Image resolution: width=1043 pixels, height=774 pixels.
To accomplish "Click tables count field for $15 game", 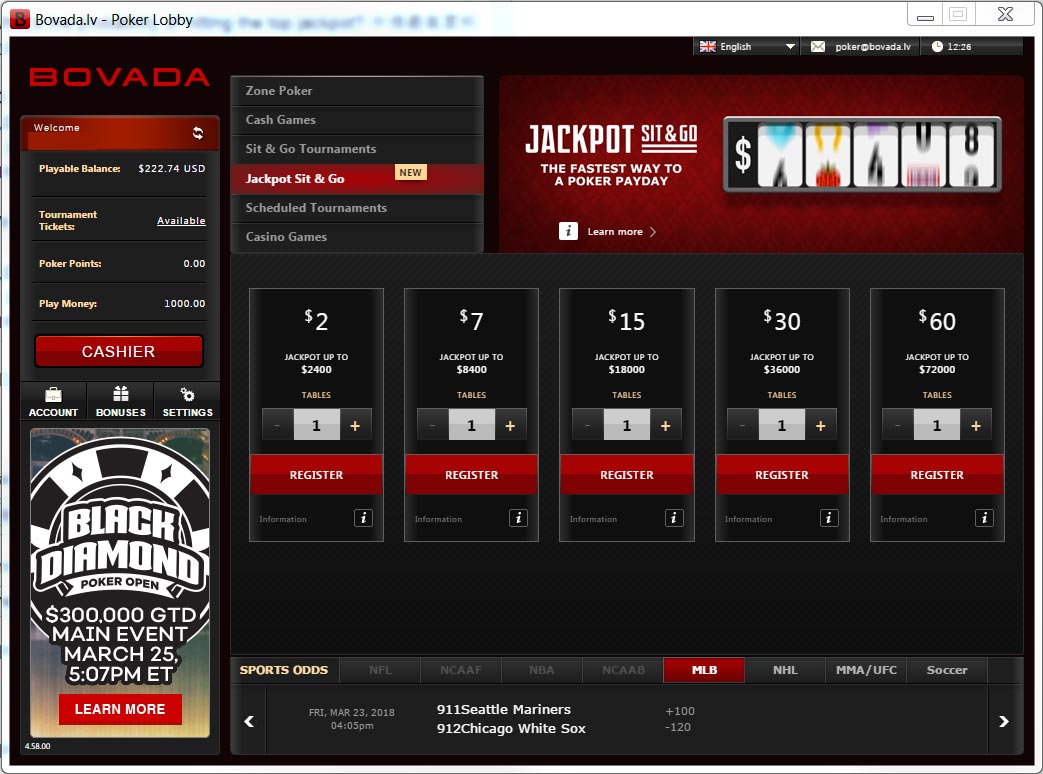I will (x=627, y=426).
